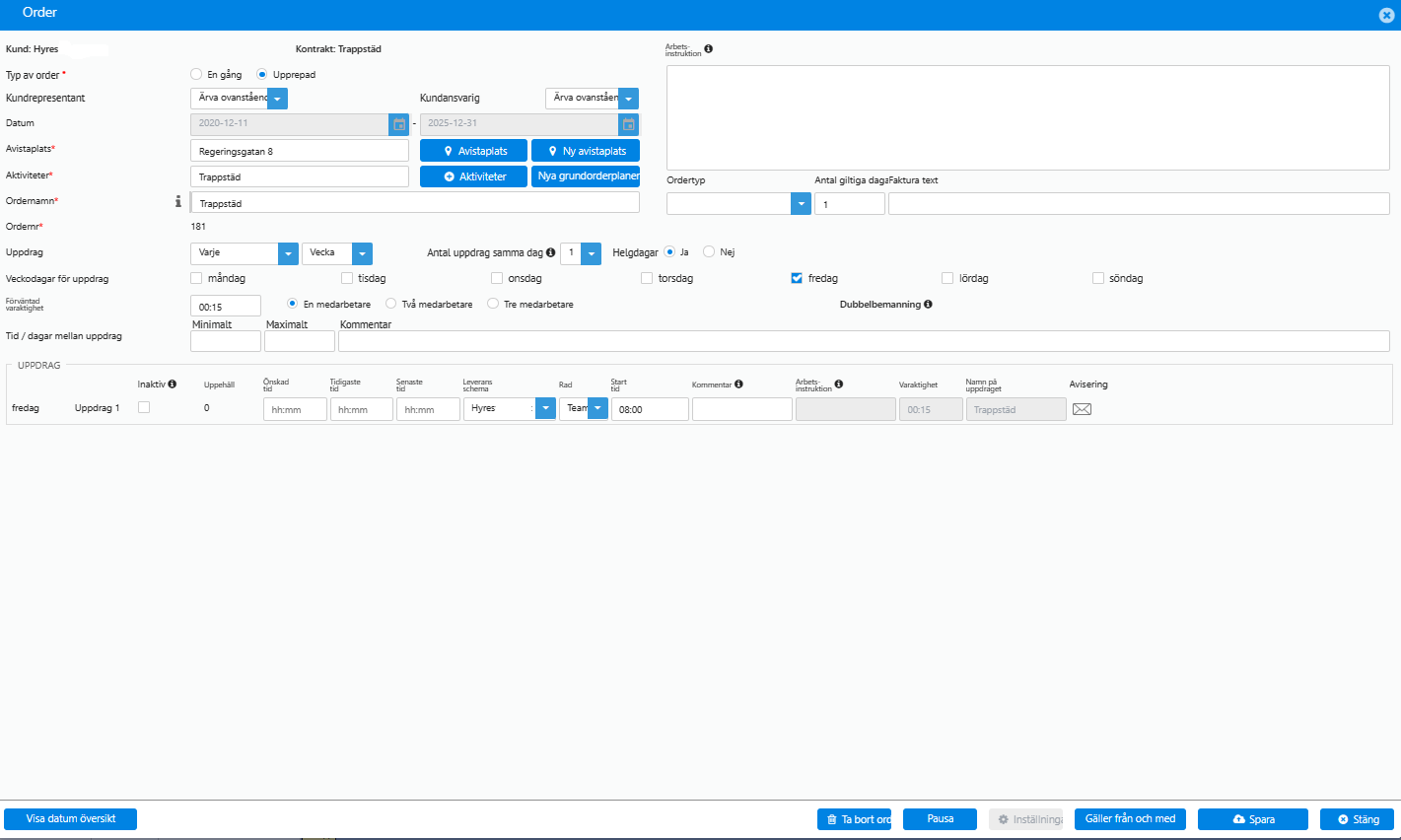Image resolution: width=1401 pixels, height=840 pixels.
Task: Click the Start tid 08:00 field
Action: coord(650,409)
